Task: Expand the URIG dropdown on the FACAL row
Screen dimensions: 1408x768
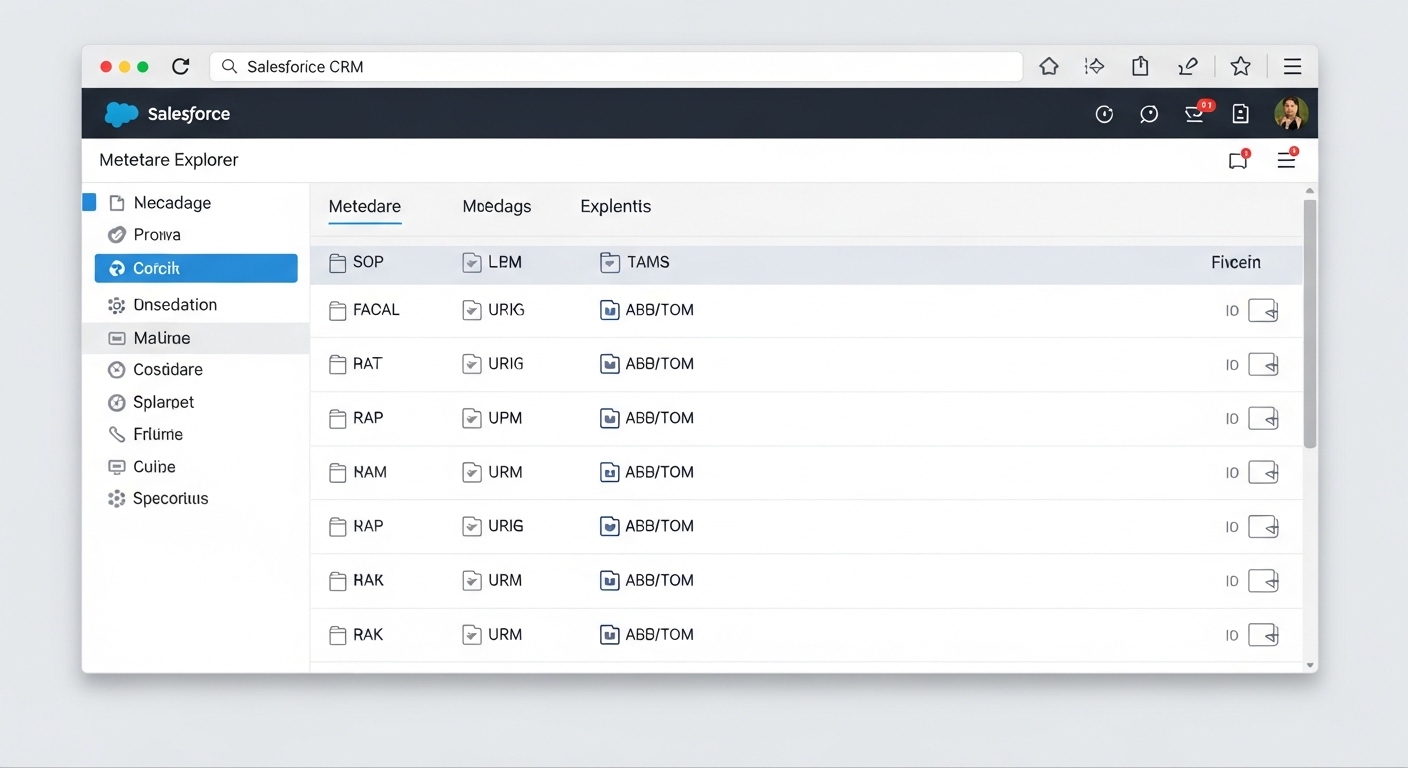Action: (x=471, y=310)
